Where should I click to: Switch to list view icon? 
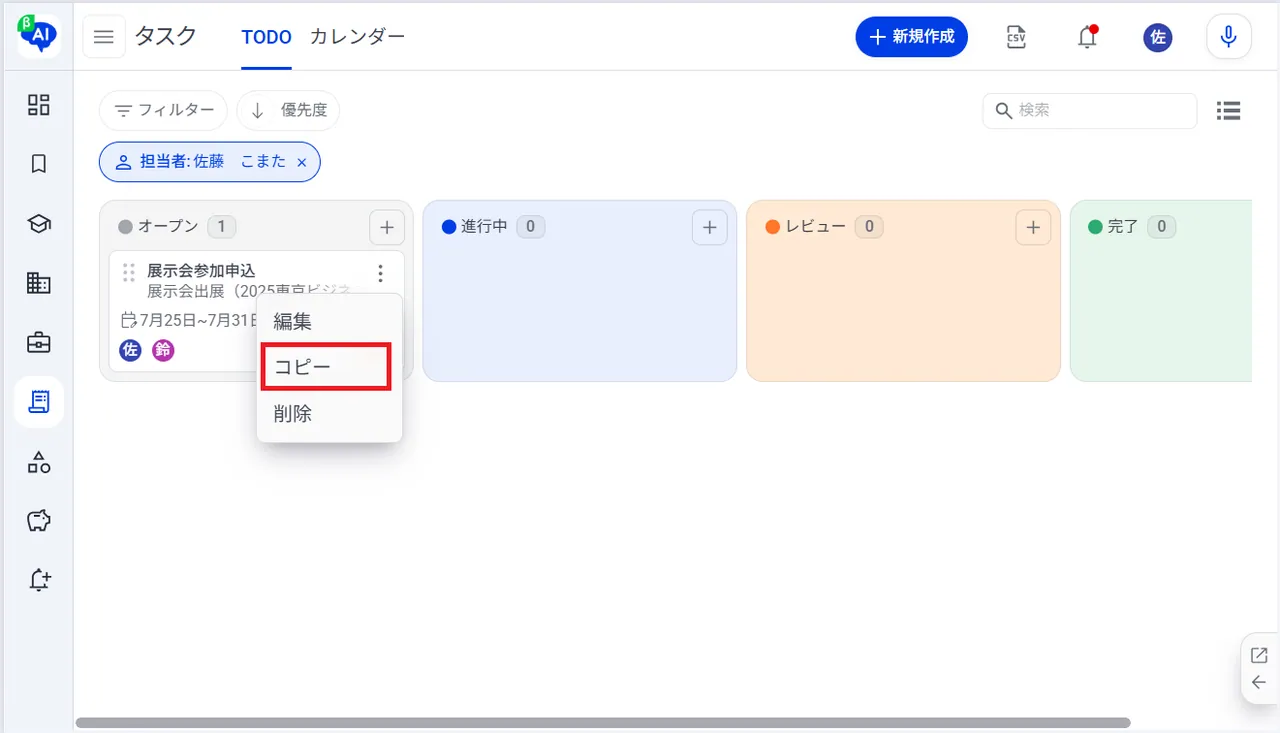click(1229, 111)
